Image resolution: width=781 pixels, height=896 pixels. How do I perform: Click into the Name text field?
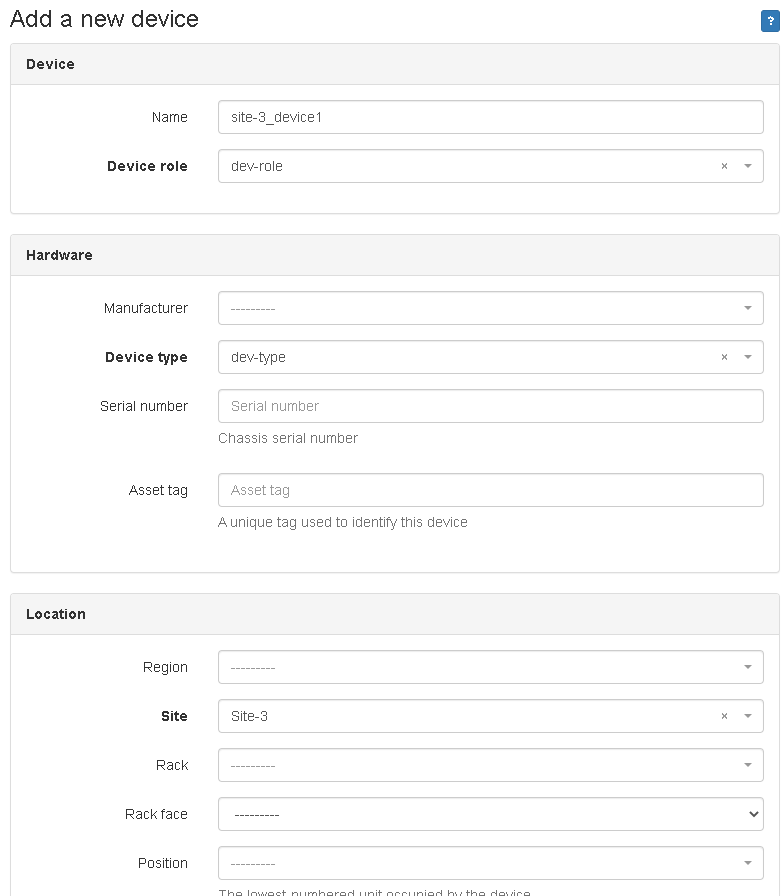click(x=490, y=118)
